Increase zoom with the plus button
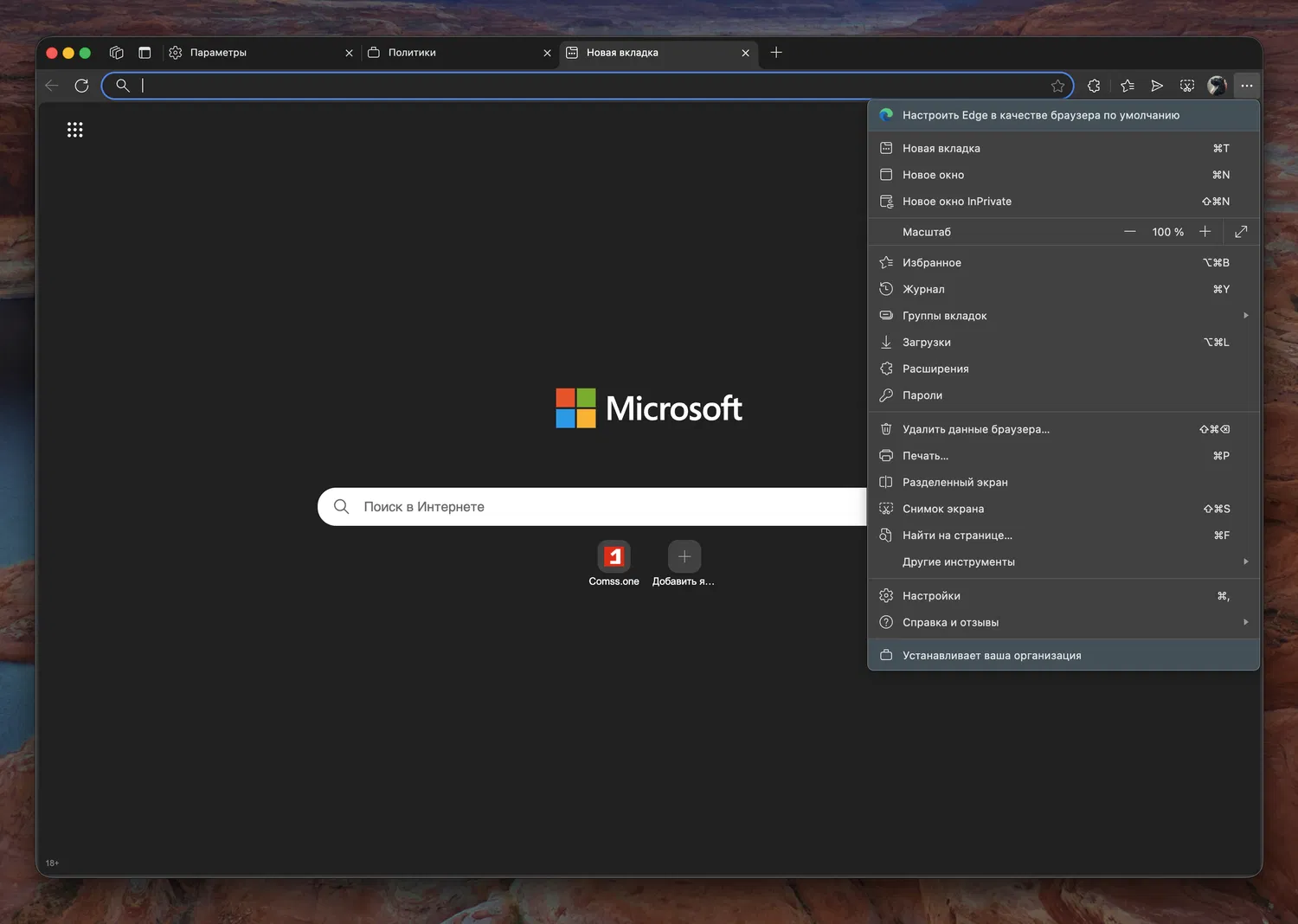Image resolution: width=1298 pixels, height=924 pixels. (1205, 232)
